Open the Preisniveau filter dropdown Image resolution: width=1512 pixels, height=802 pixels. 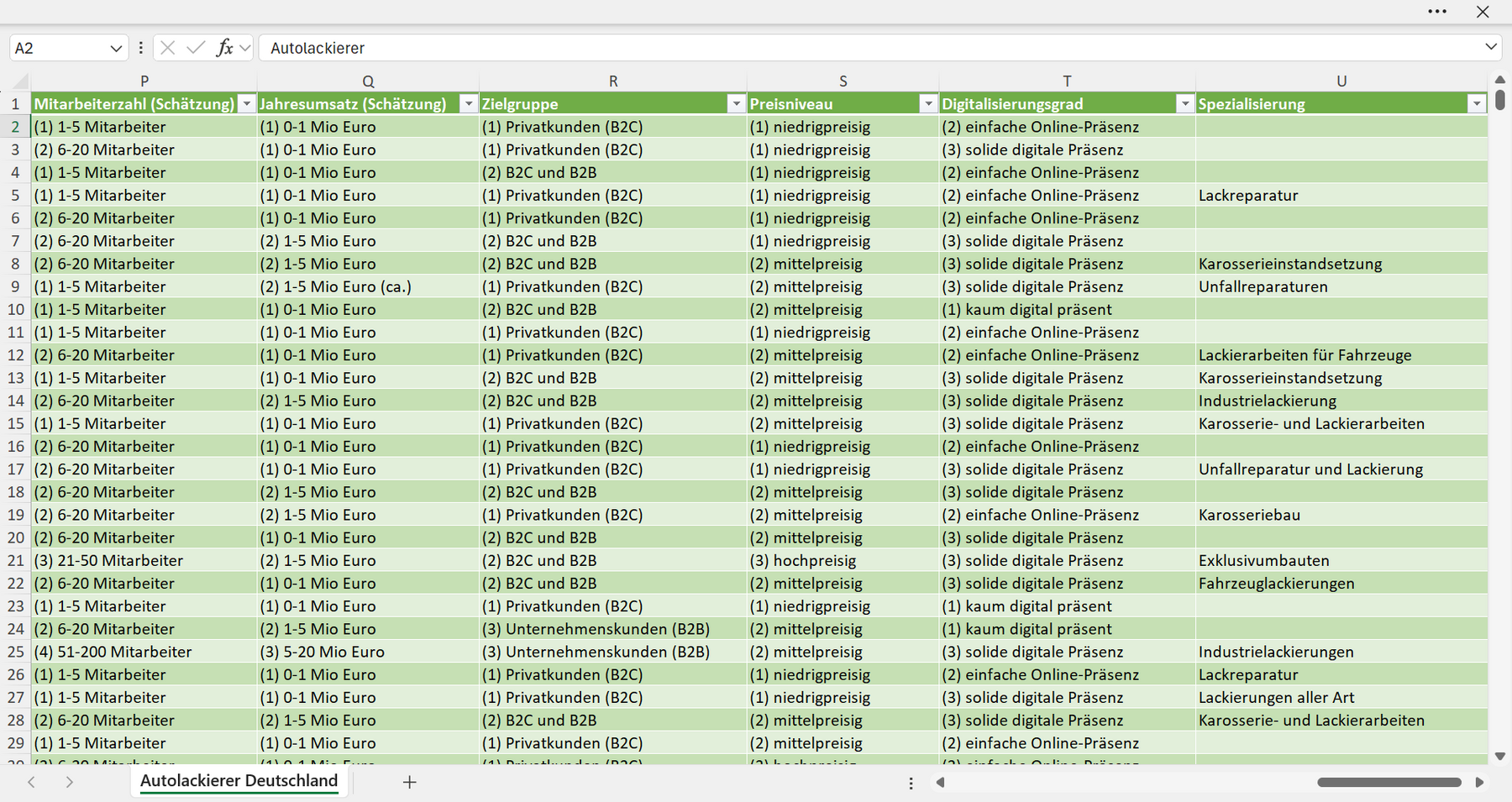pyautogui.click(x=928, y=104)
